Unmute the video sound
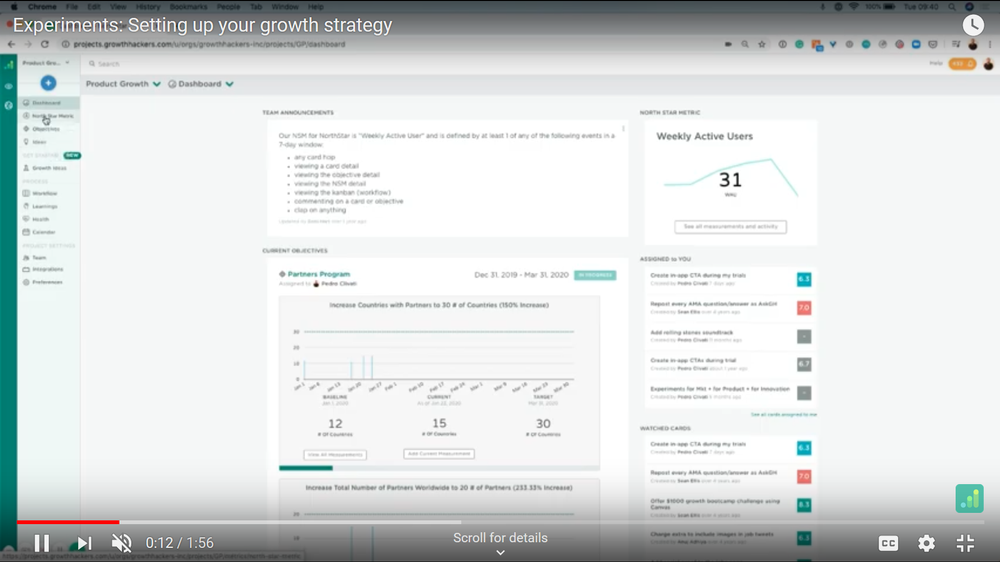 point(121,543)
